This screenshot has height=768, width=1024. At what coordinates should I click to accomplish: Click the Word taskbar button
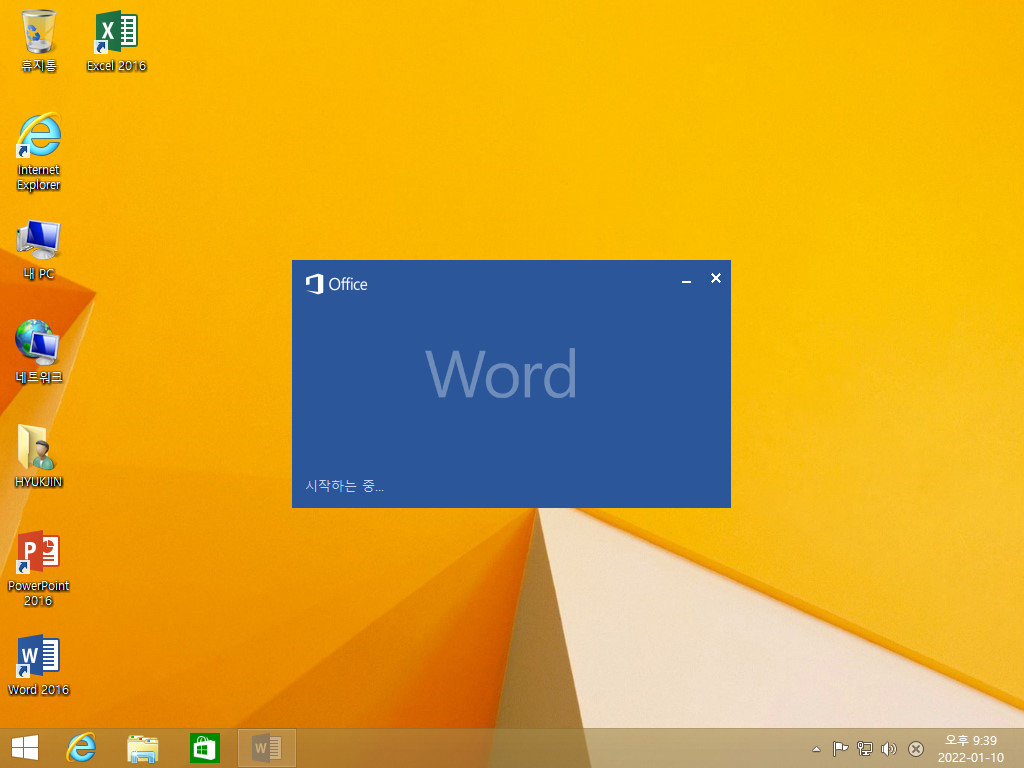pos(266,748)
